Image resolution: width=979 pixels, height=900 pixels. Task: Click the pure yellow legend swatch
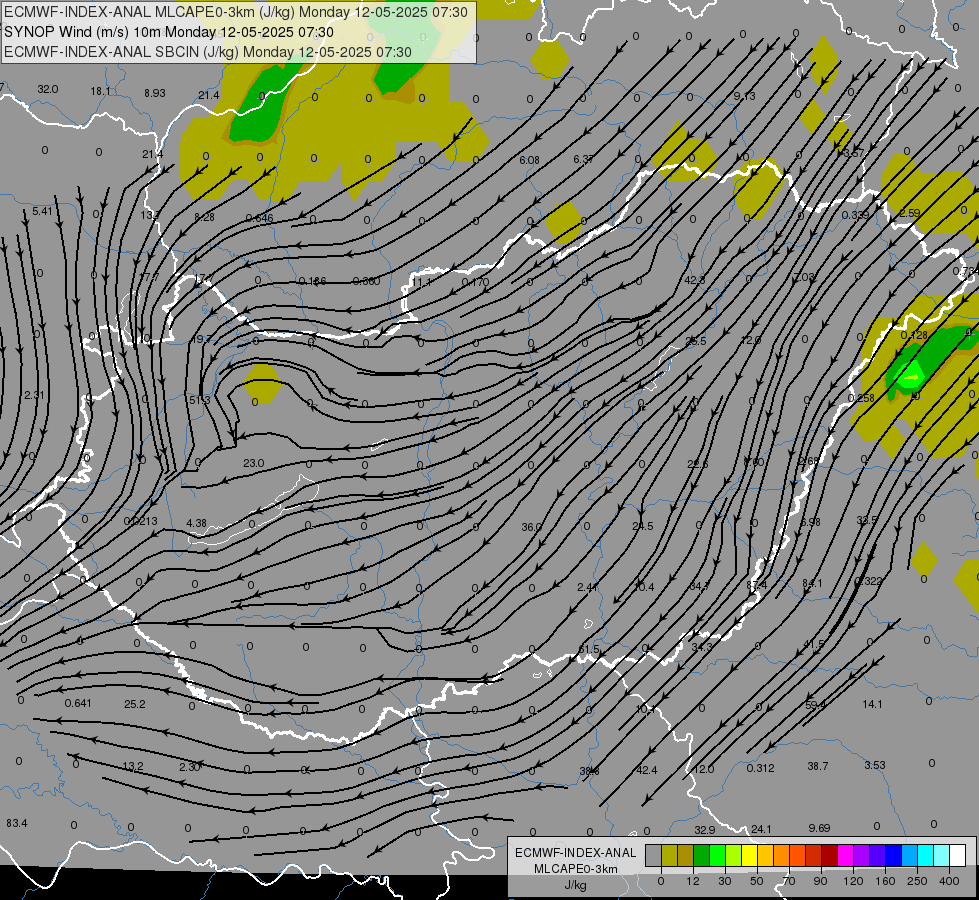click(750, 856)
